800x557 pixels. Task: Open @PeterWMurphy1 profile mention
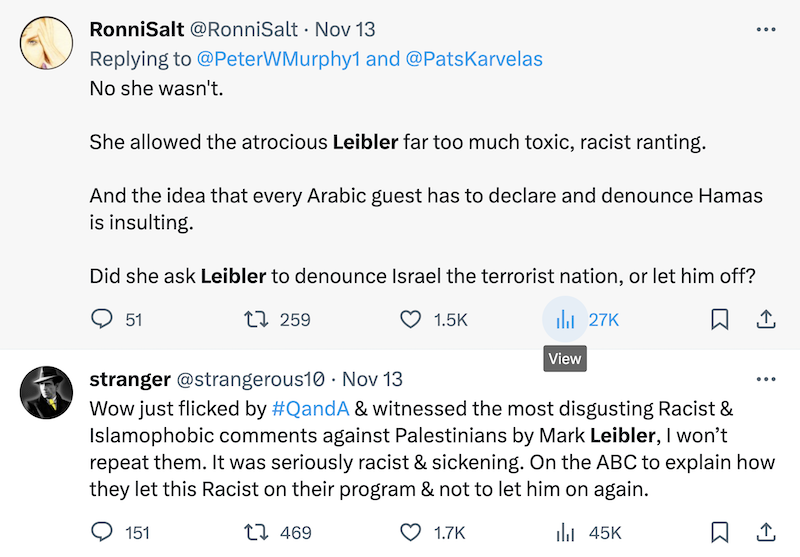click(280, 59)
